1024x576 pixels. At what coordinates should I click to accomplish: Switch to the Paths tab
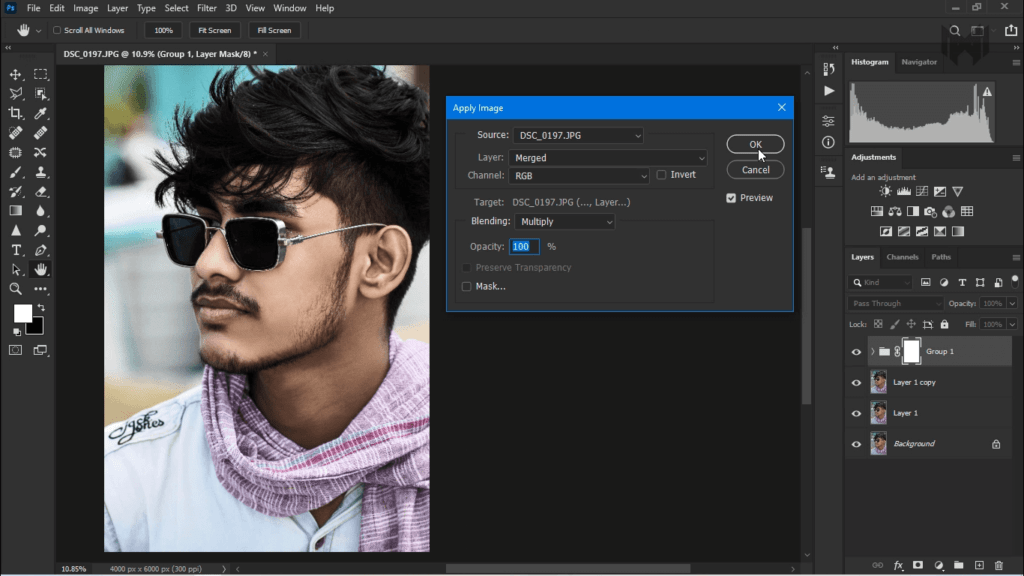coord(941,257)
